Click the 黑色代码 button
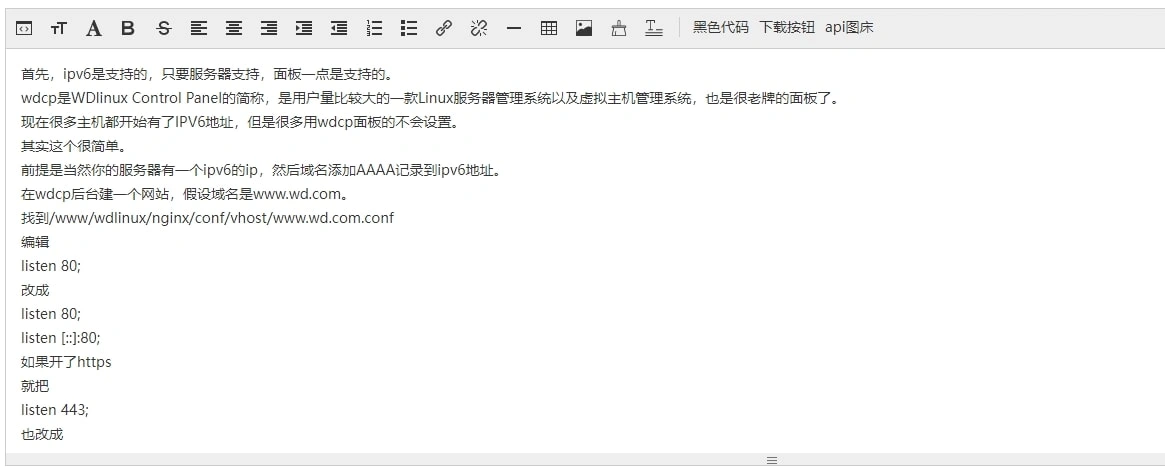1165x473 pixels. pyautogui.click(x=720, y=28)
